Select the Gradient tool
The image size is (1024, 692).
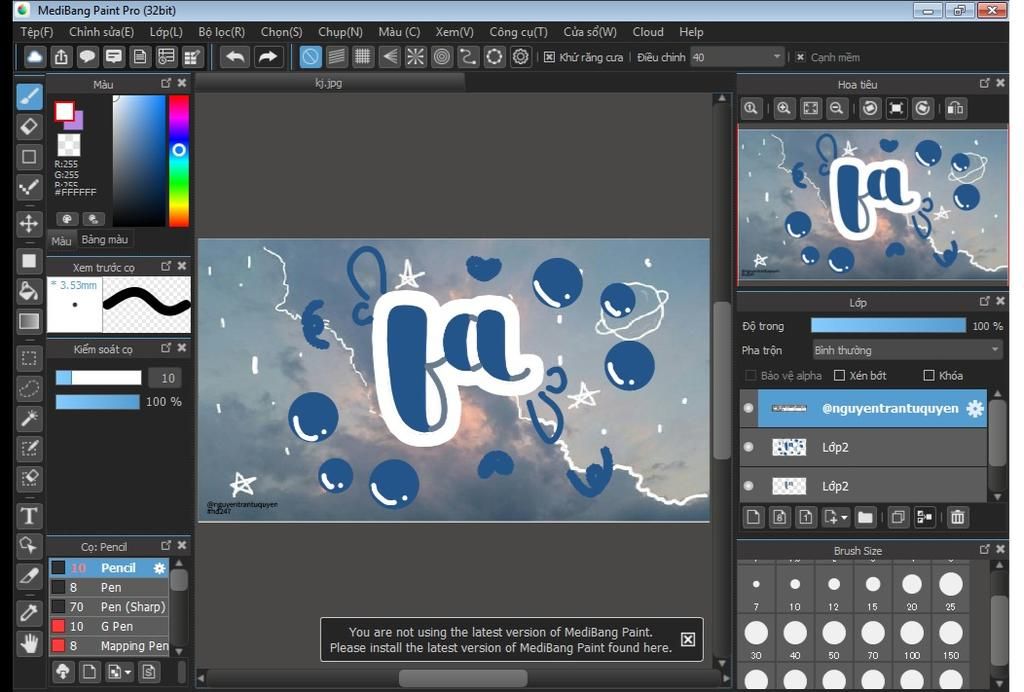pos(29,321)
